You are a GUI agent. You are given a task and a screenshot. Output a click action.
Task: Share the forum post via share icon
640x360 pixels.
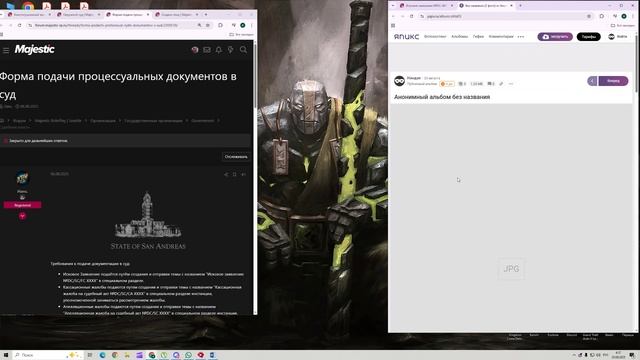(x=226, y=175)
